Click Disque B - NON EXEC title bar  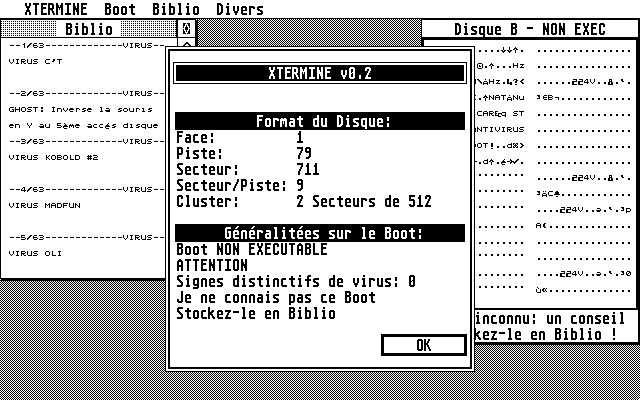point(530,29)
